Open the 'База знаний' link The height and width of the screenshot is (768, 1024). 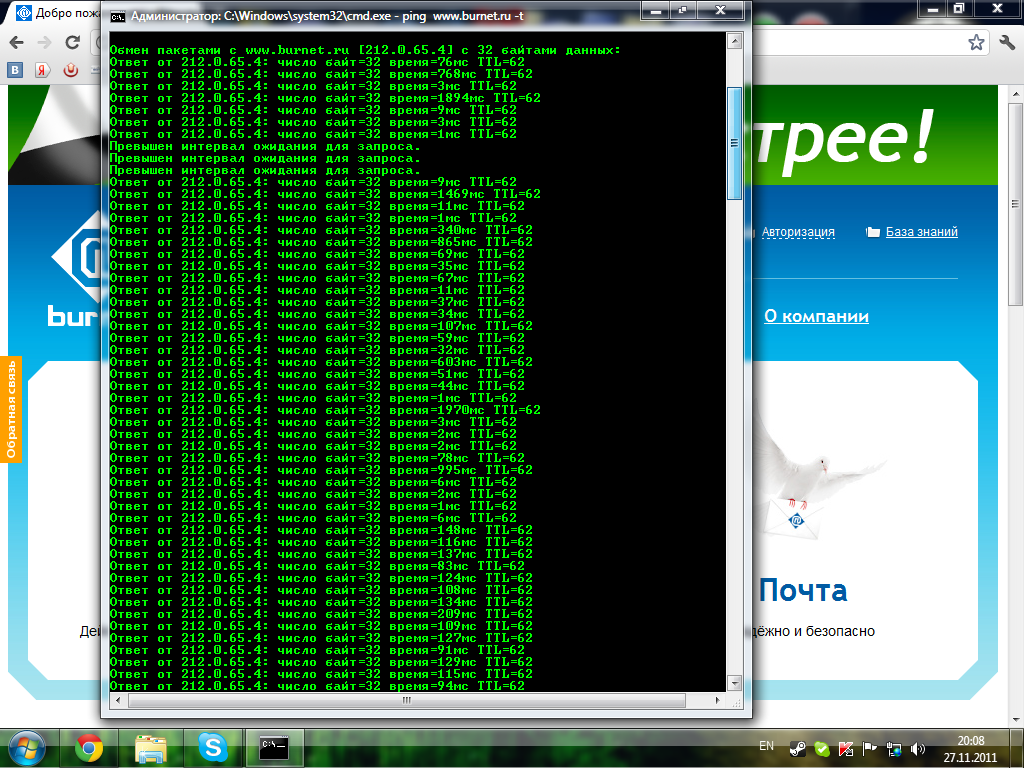point(920,232)
